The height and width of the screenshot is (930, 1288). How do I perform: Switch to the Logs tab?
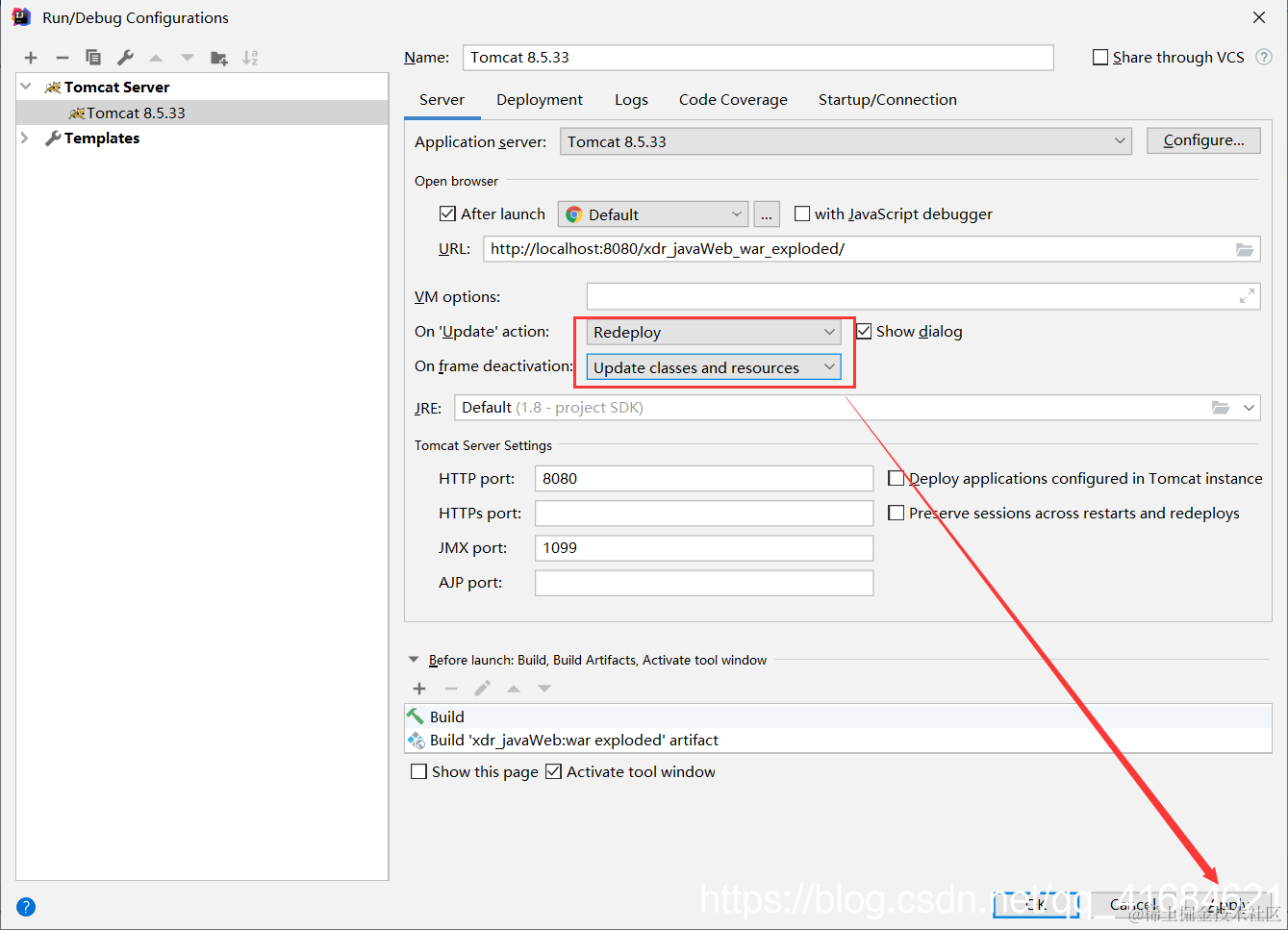pos(631,100)
